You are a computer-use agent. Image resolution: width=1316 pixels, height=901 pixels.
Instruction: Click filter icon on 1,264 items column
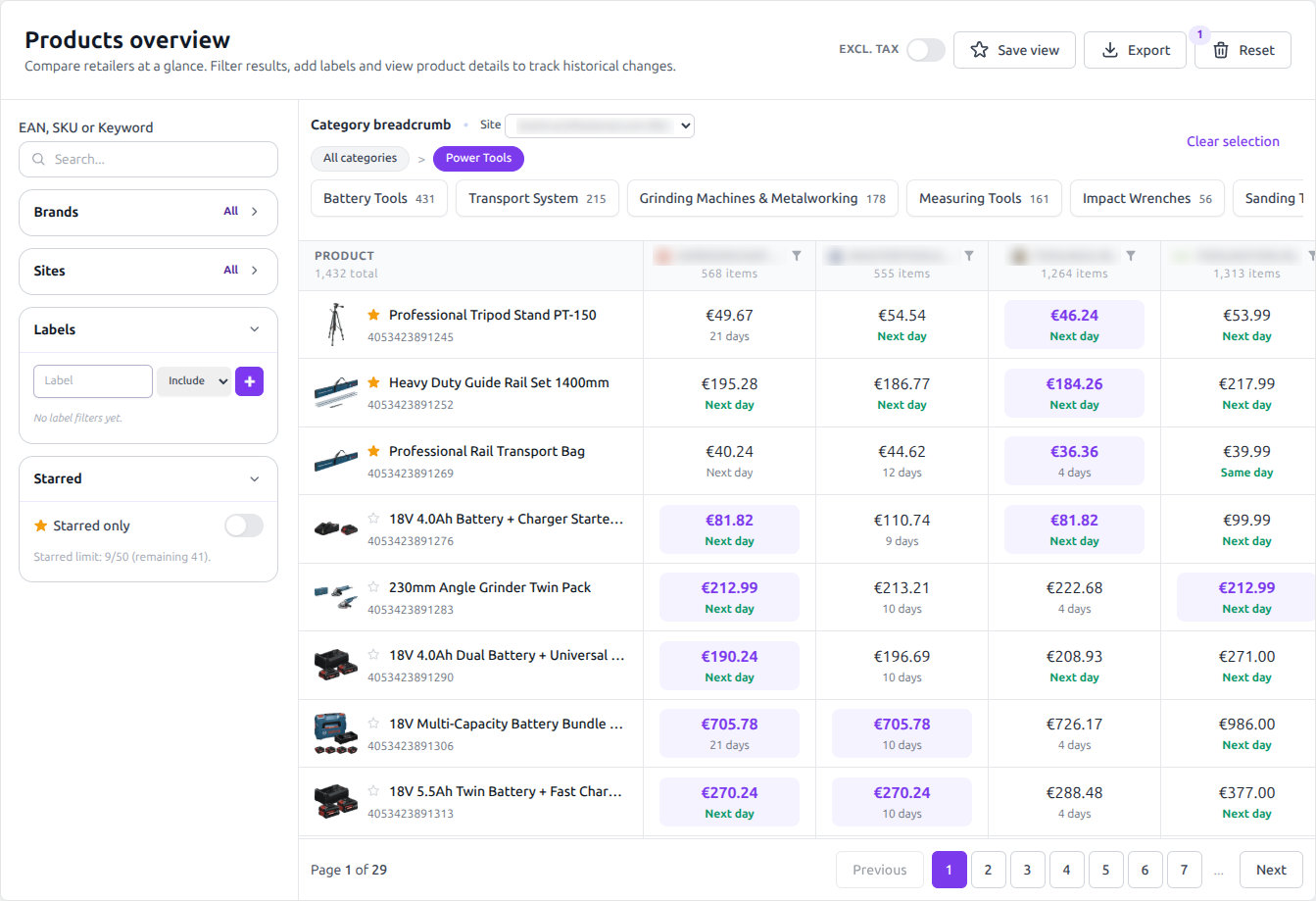(x=1131, y=256)
